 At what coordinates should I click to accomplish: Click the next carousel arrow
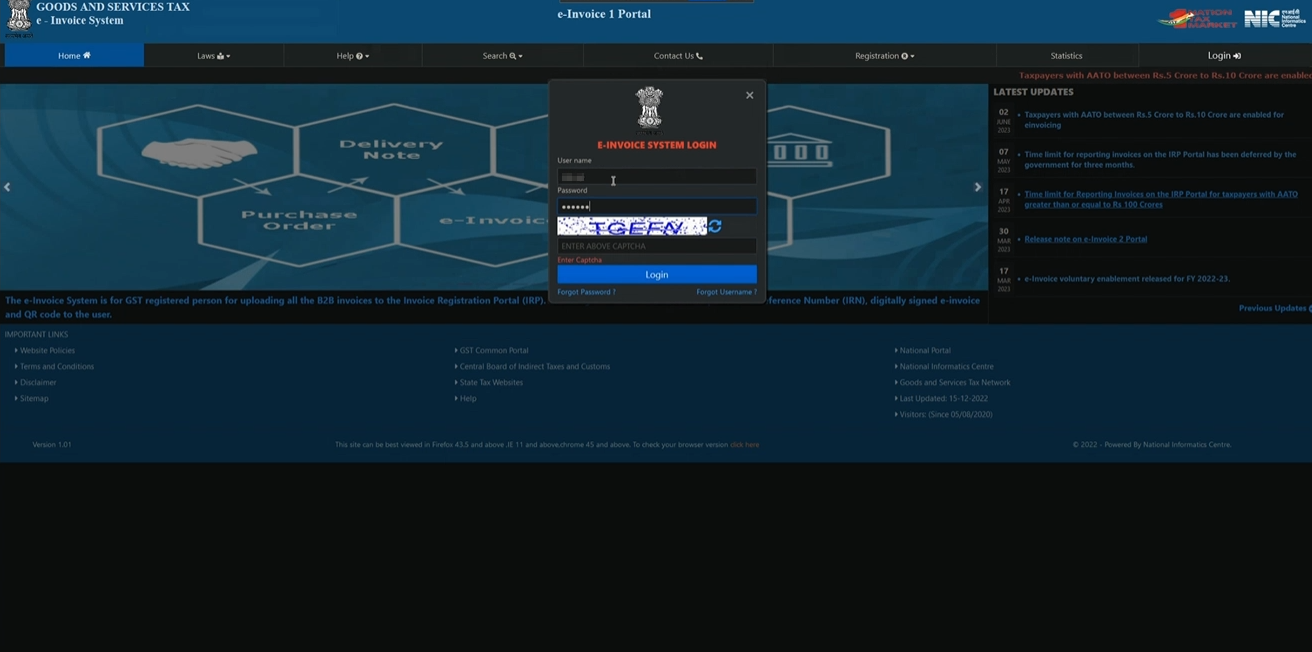click(977, 186)
